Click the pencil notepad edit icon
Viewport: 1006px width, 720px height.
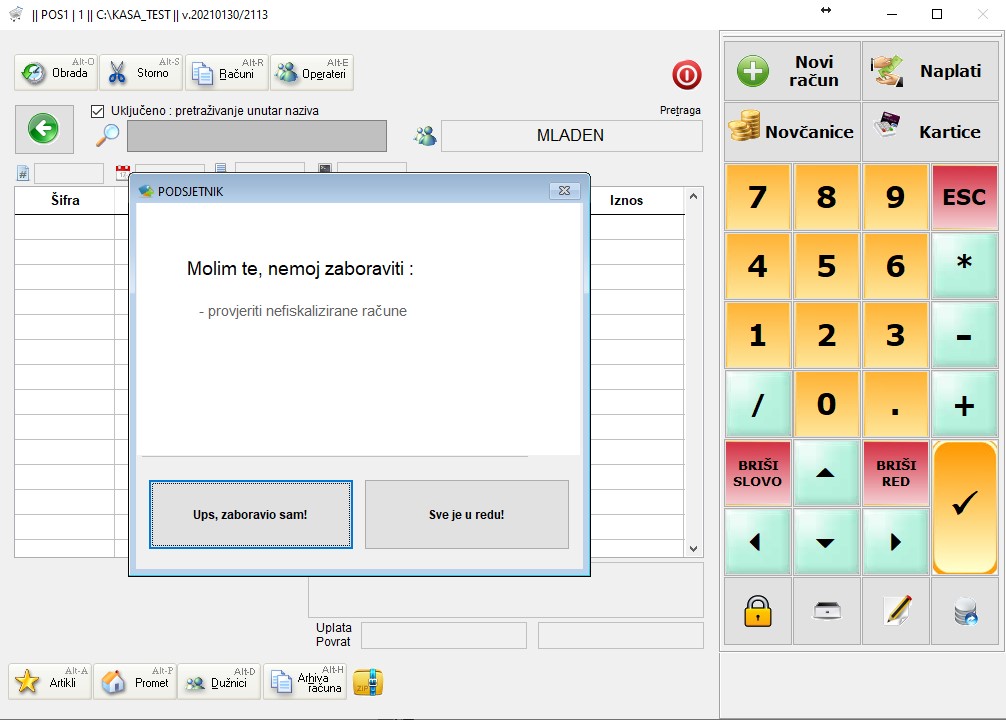(x=896, y=611)
